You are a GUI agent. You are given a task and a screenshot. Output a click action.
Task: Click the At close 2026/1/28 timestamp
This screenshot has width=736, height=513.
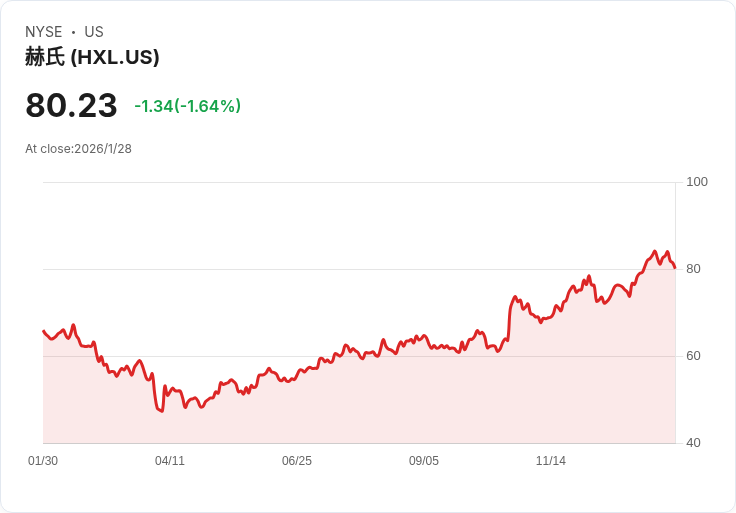pos(78,149)
